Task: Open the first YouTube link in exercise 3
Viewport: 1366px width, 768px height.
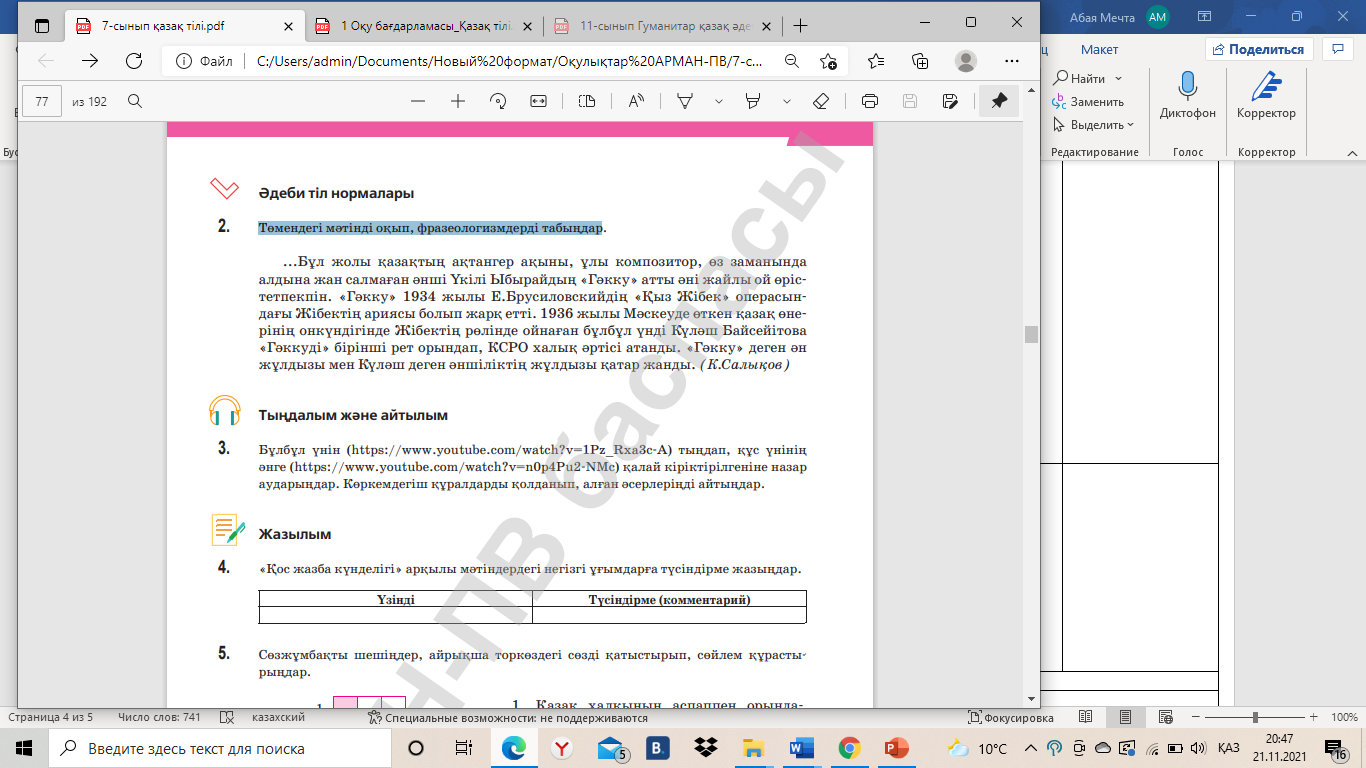Action: [x=510, y=449]
